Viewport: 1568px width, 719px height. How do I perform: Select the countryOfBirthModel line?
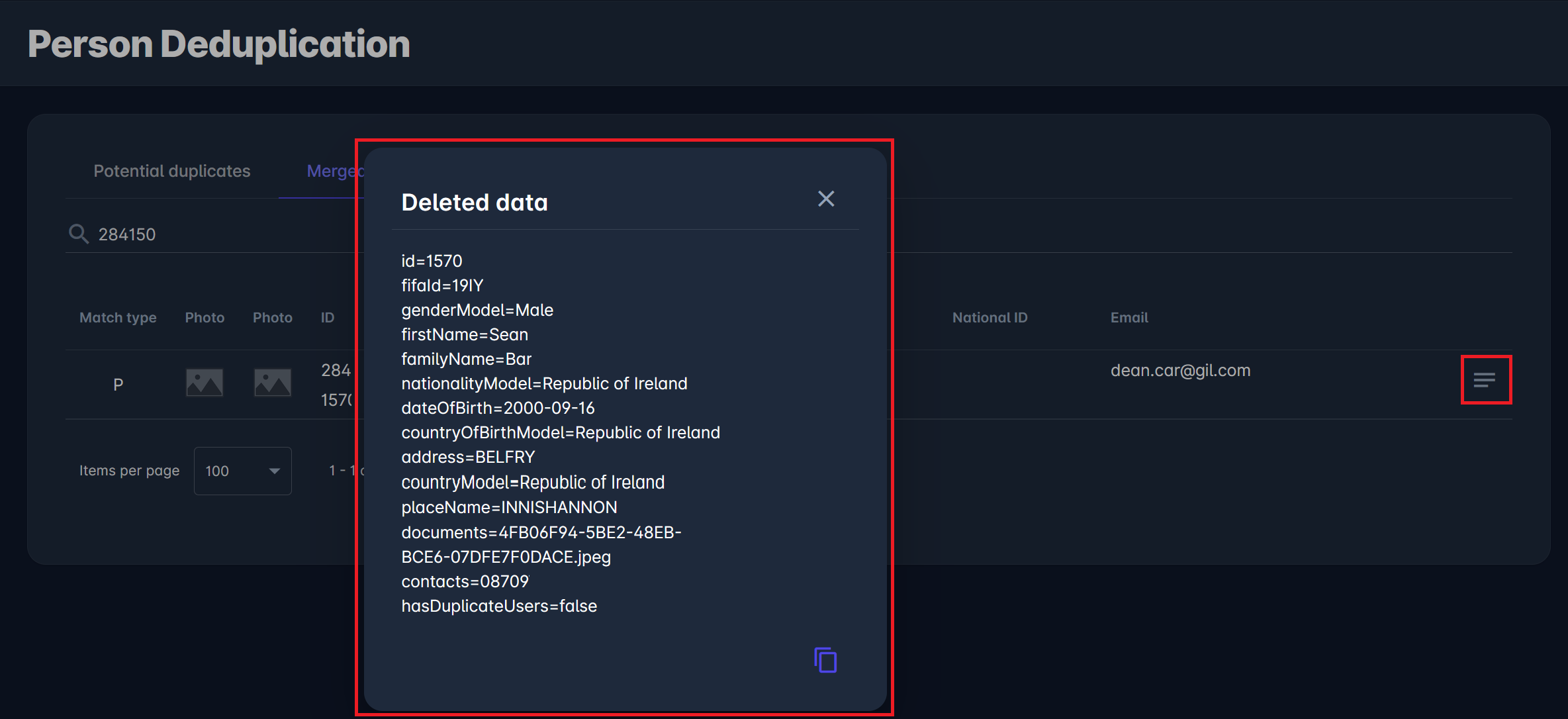click(561, 432)
